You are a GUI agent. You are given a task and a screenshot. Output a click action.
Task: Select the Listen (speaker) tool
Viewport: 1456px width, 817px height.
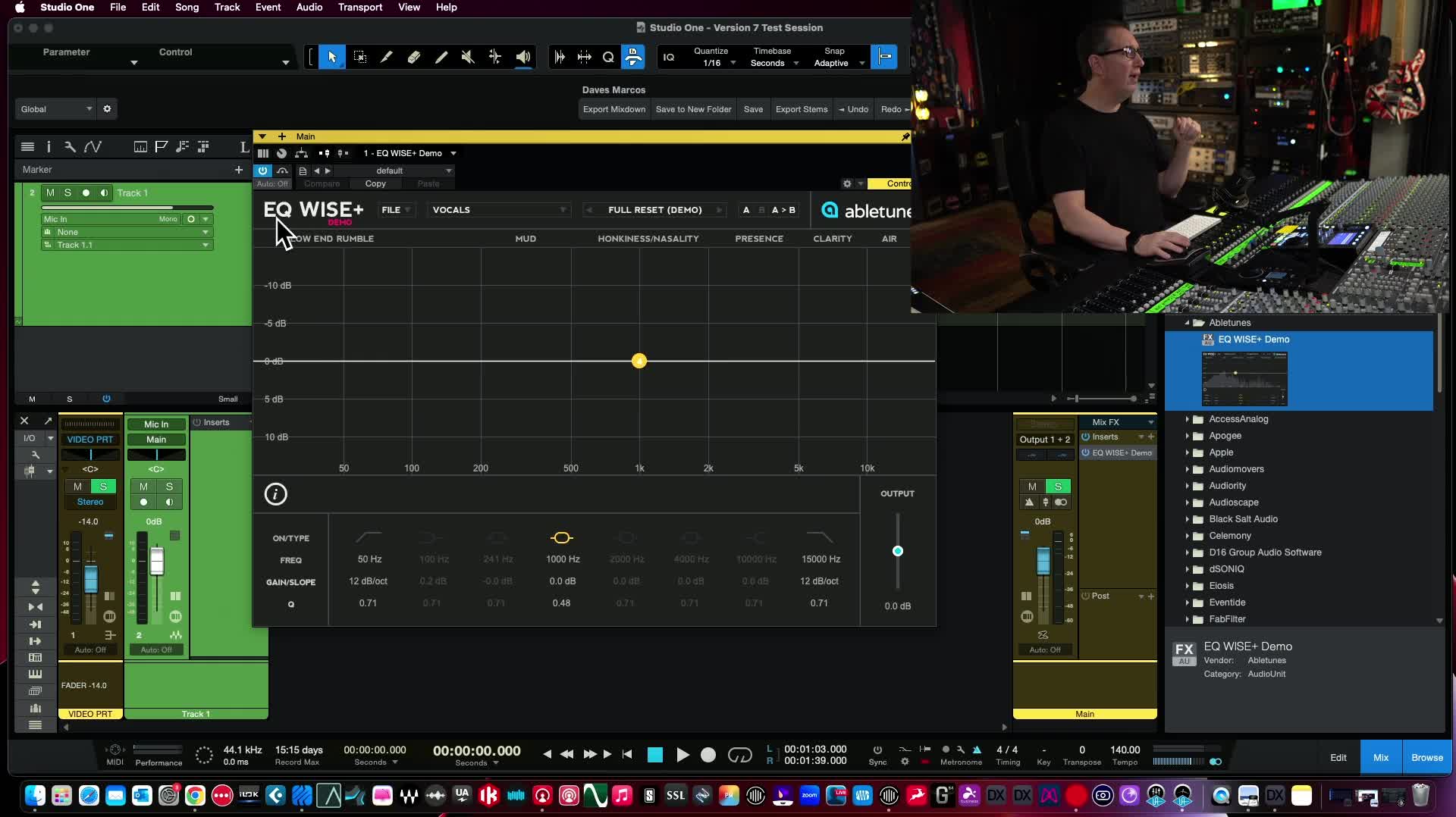coord(523,57)
